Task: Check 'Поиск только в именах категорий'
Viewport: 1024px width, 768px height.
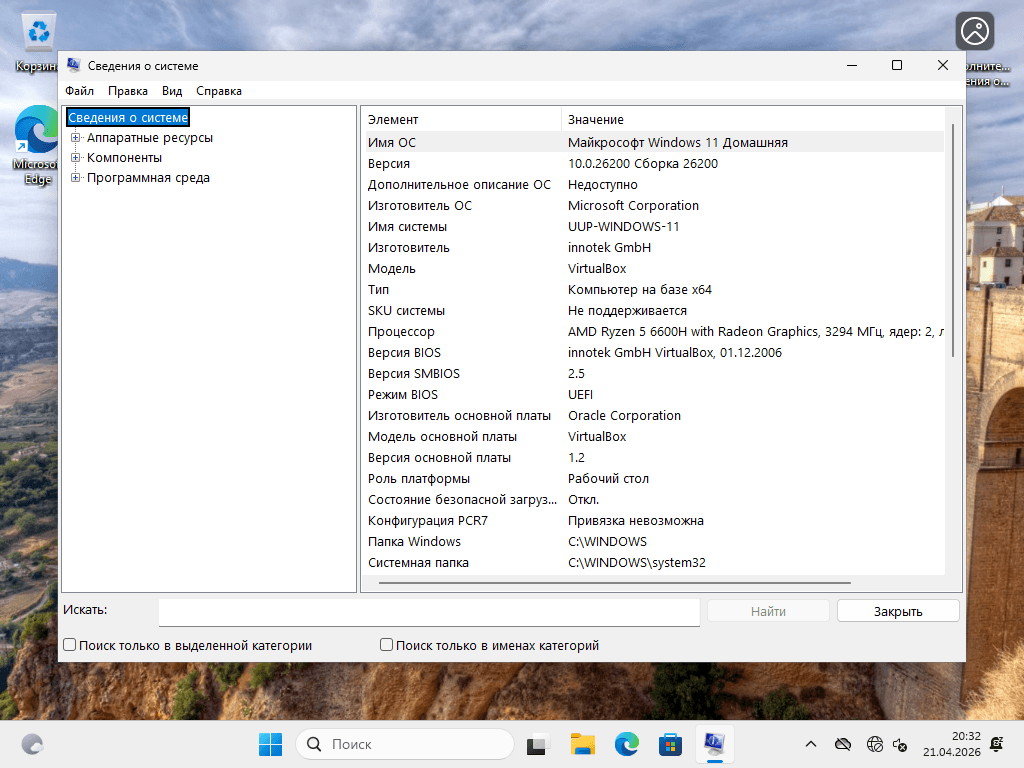Action: click(x=386, y=645)
